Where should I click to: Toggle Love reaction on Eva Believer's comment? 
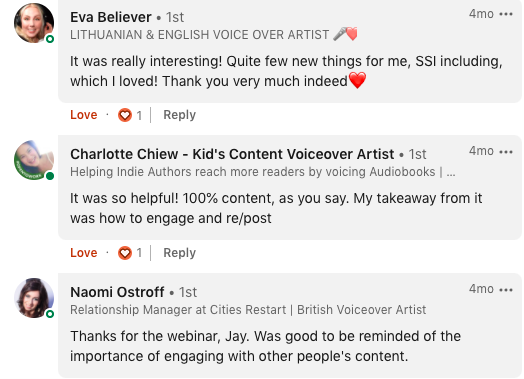tap(84, 115)
